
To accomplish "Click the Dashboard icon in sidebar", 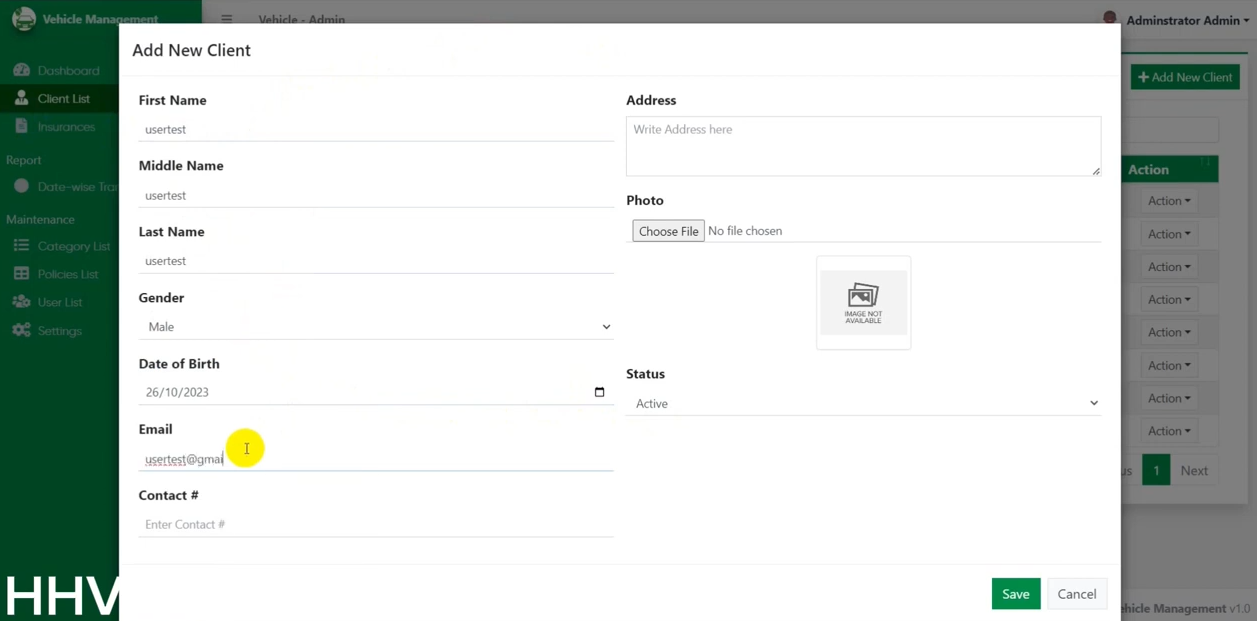I will click(x=21, y=71).
